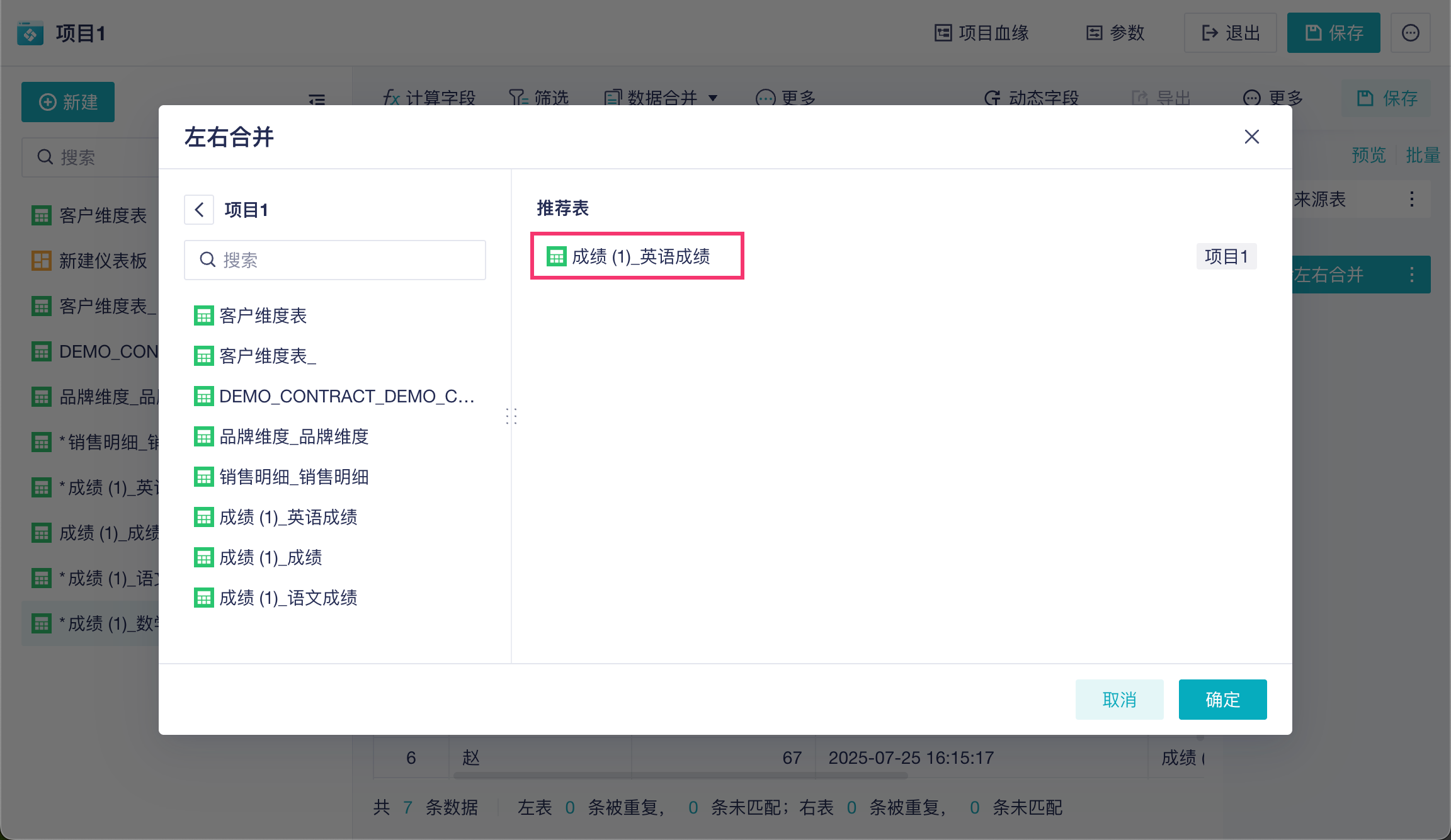Viewport: 1451px width, 840px height.
Task: Open the 左右合并 step three-dot menu
Action: [x=1411, y=275]
